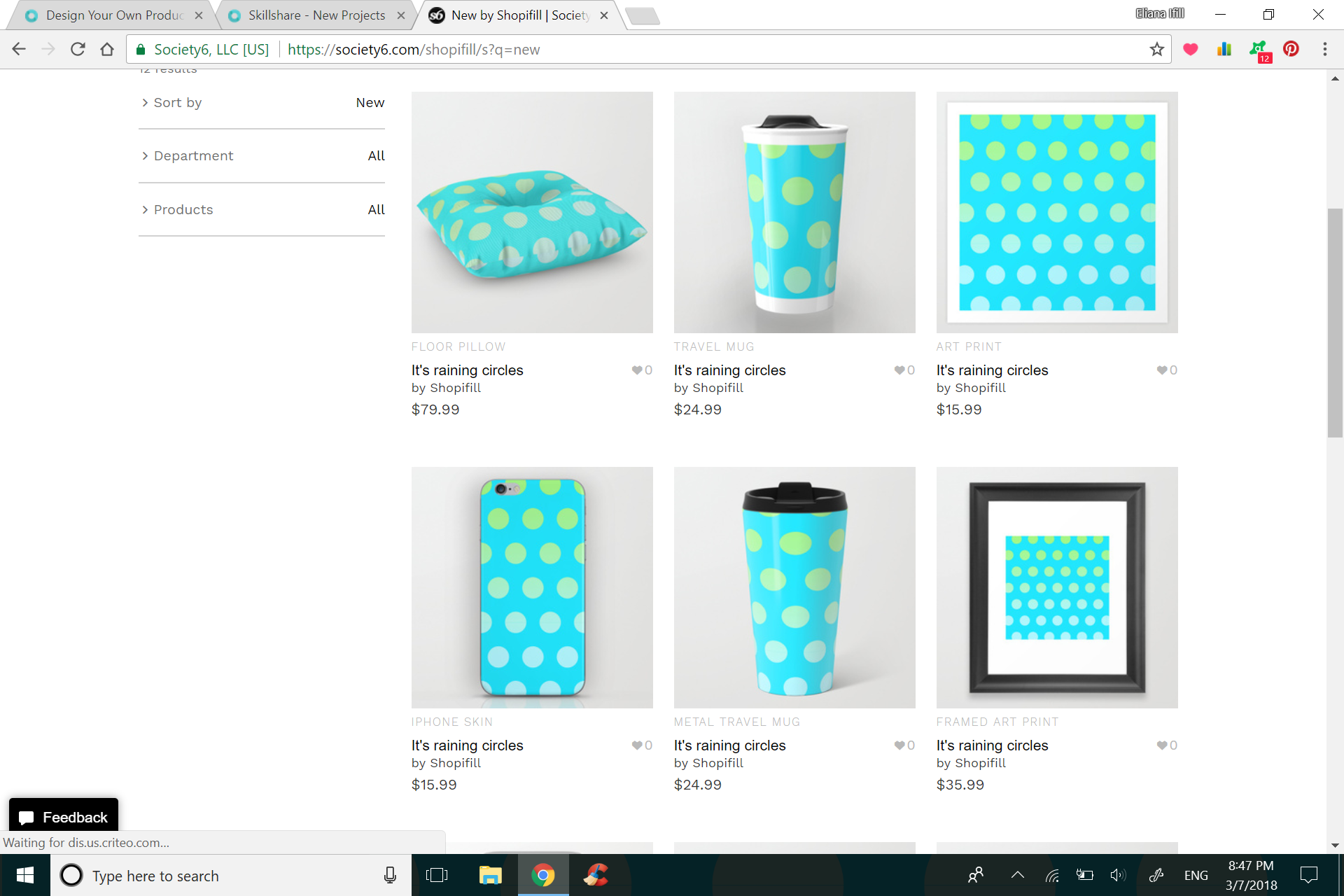Switch to the Design Your Own Product tab
Screen dimensions: 1344x896
pyautogui.click(x=112, y=15)
